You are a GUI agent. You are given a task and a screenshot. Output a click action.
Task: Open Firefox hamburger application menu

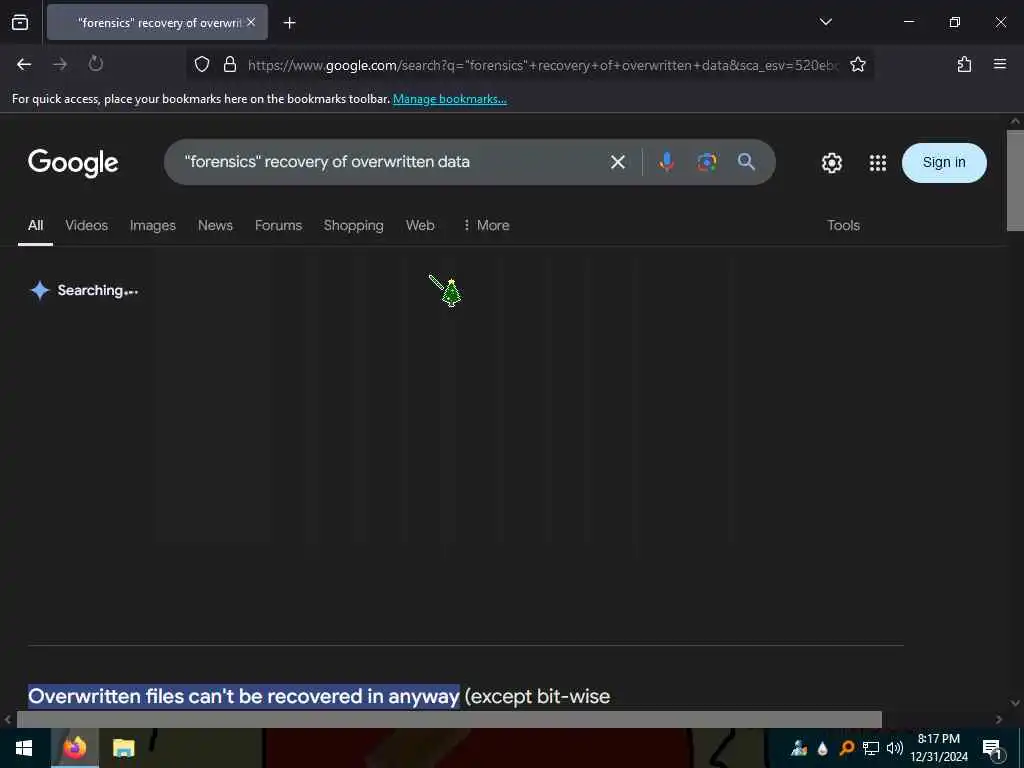click(x=1000, y=64)
